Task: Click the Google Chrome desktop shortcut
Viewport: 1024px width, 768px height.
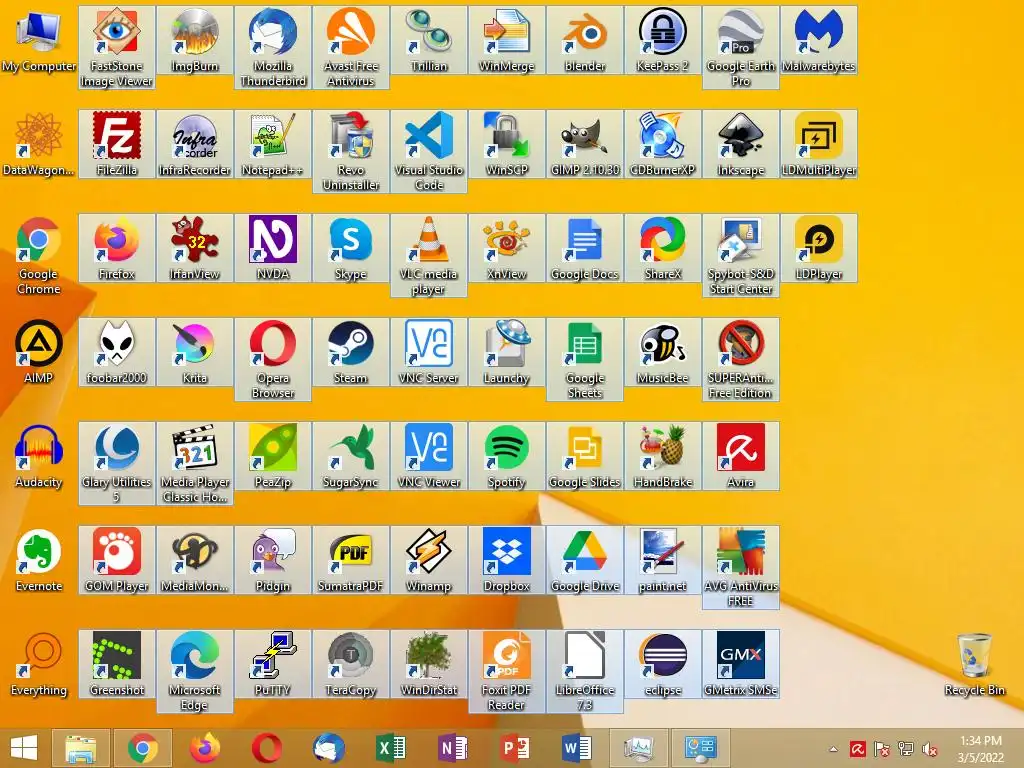Action: 39,255
